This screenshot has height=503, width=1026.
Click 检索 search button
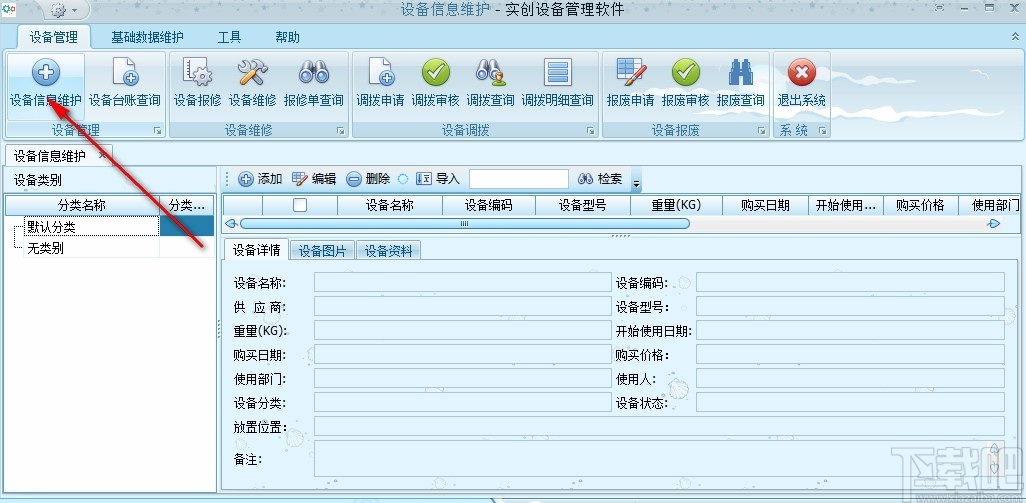[600, 179]
